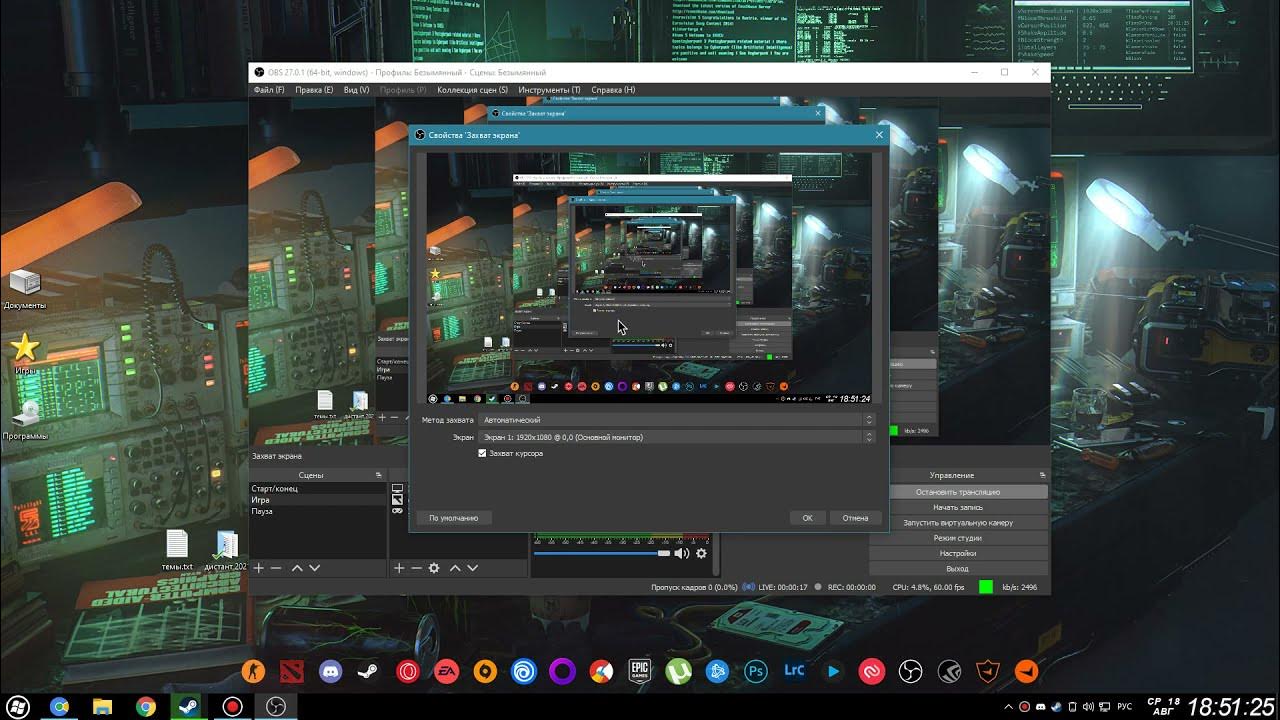Select the Старт/конец scene
The image size is (1280, 720).
tap(318, 489)
